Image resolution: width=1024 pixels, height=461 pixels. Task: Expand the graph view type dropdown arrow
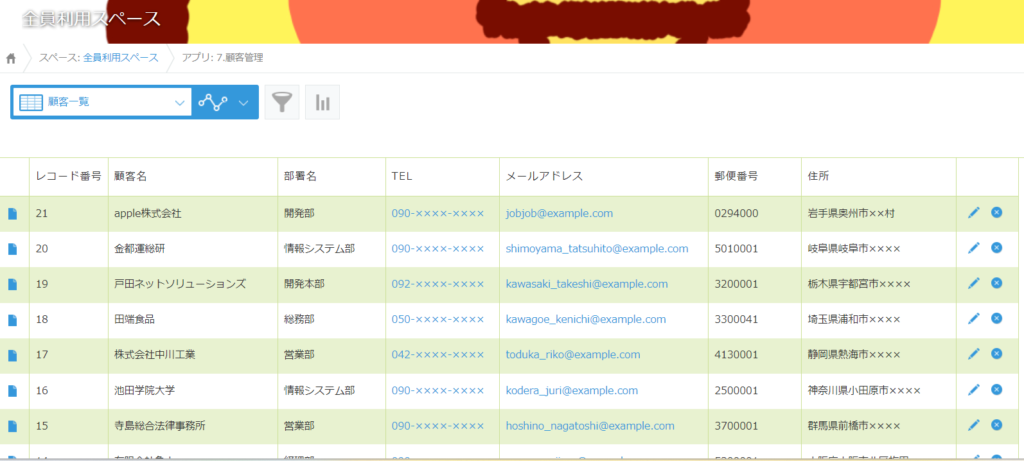click(244, 102)
